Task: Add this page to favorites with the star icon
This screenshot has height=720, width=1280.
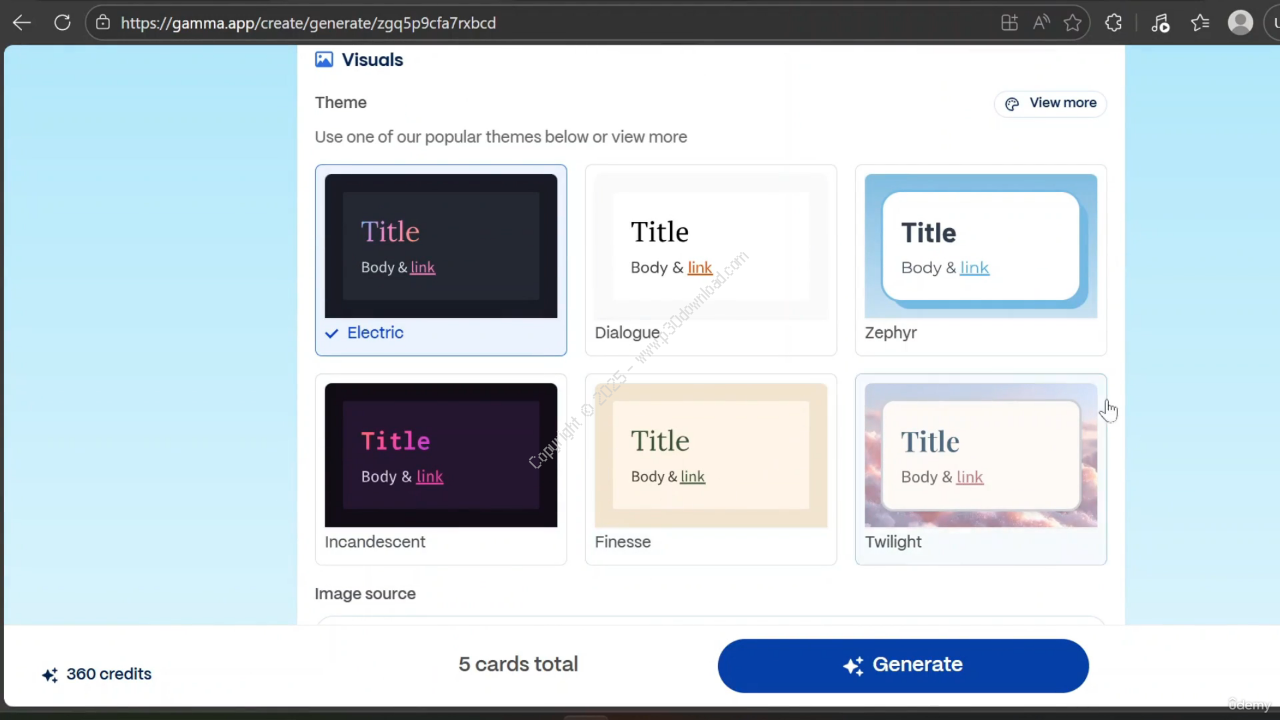Action: point(1072,23)
